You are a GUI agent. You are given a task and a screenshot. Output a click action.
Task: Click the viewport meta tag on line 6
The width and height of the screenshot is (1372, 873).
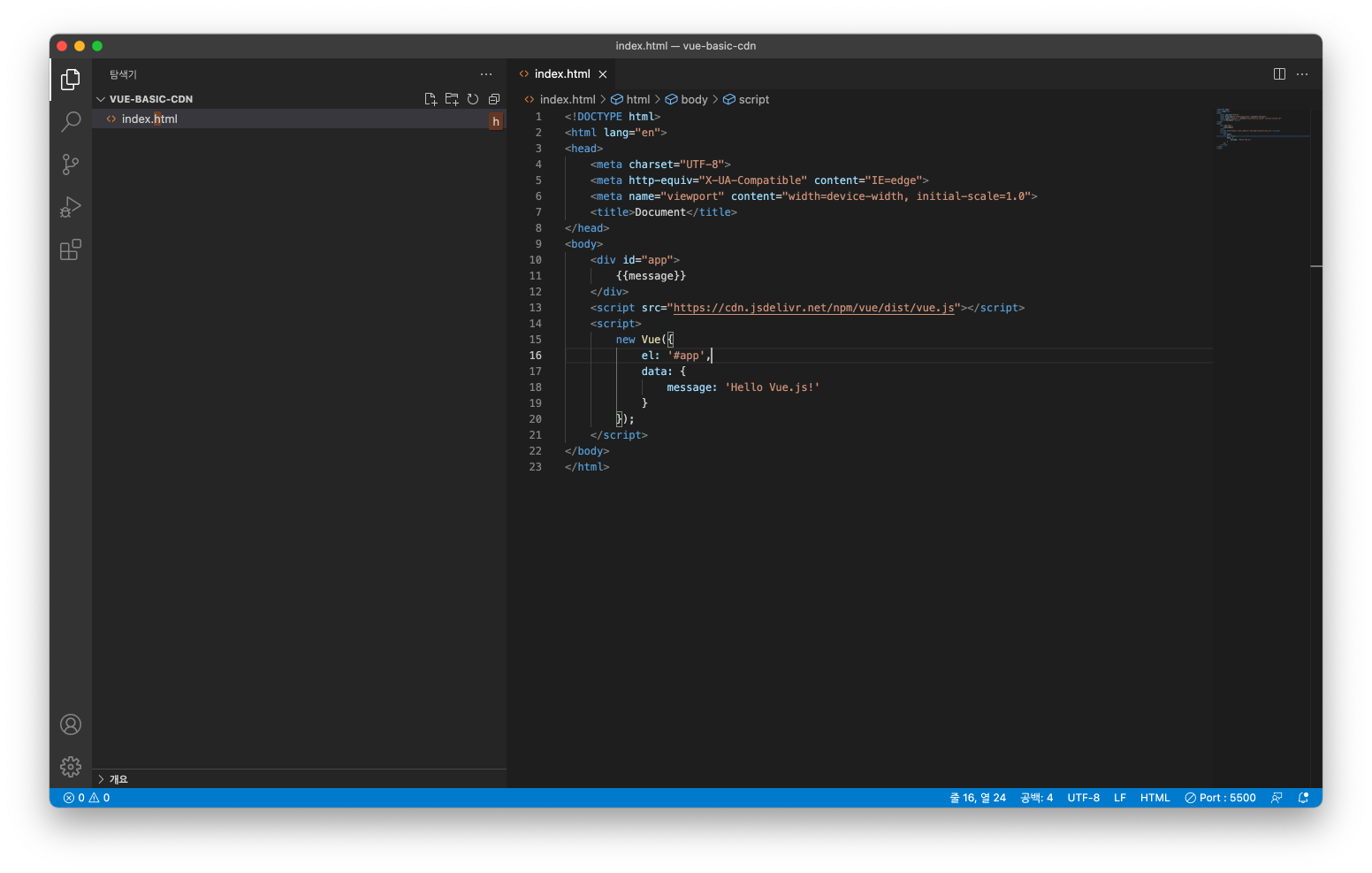(813, 196)
